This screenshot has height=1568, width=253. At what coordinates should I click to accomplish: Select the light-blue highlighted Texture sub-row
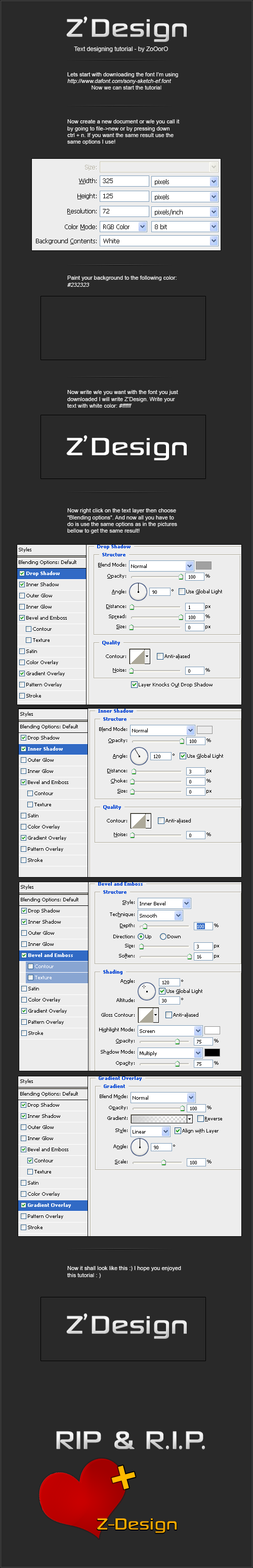click(57, 978)
